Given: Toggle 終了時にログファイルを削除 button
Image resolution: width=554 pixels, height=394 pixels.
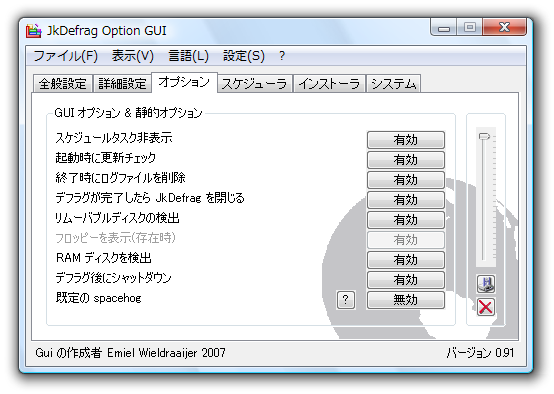Looking at the screenshot, I should (406, 180).
